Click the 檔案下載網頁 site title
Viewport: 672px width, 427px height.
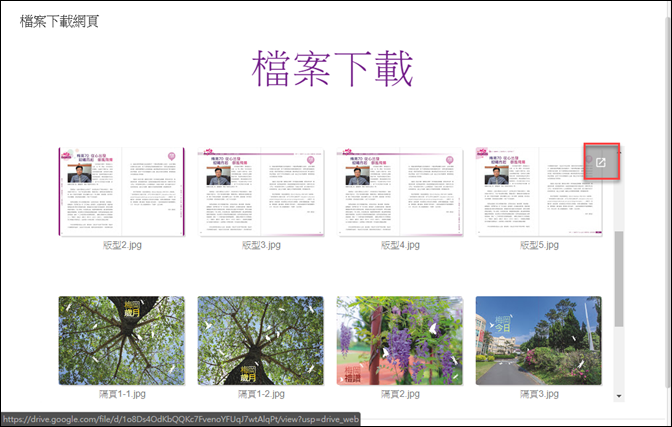click(x=59, y=21)
